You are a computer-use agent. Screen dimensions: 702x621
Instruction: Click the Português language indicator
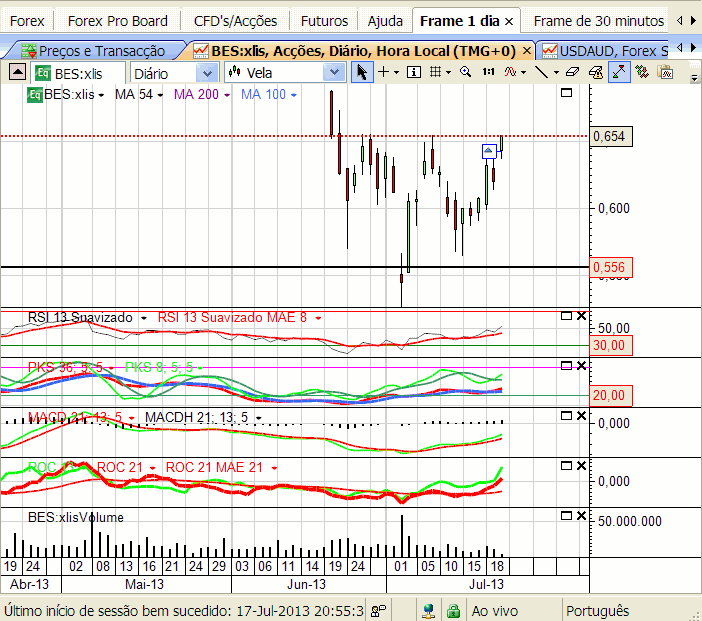click(598, 611)
